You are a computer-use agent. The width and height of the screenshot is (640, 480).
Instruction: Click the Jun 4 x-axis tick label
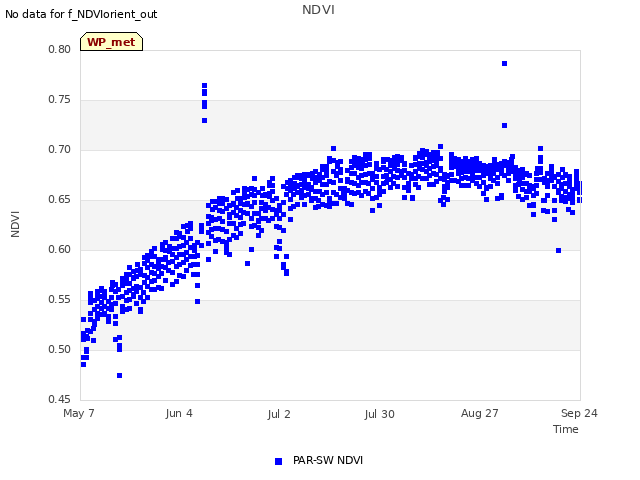point(179,413)
